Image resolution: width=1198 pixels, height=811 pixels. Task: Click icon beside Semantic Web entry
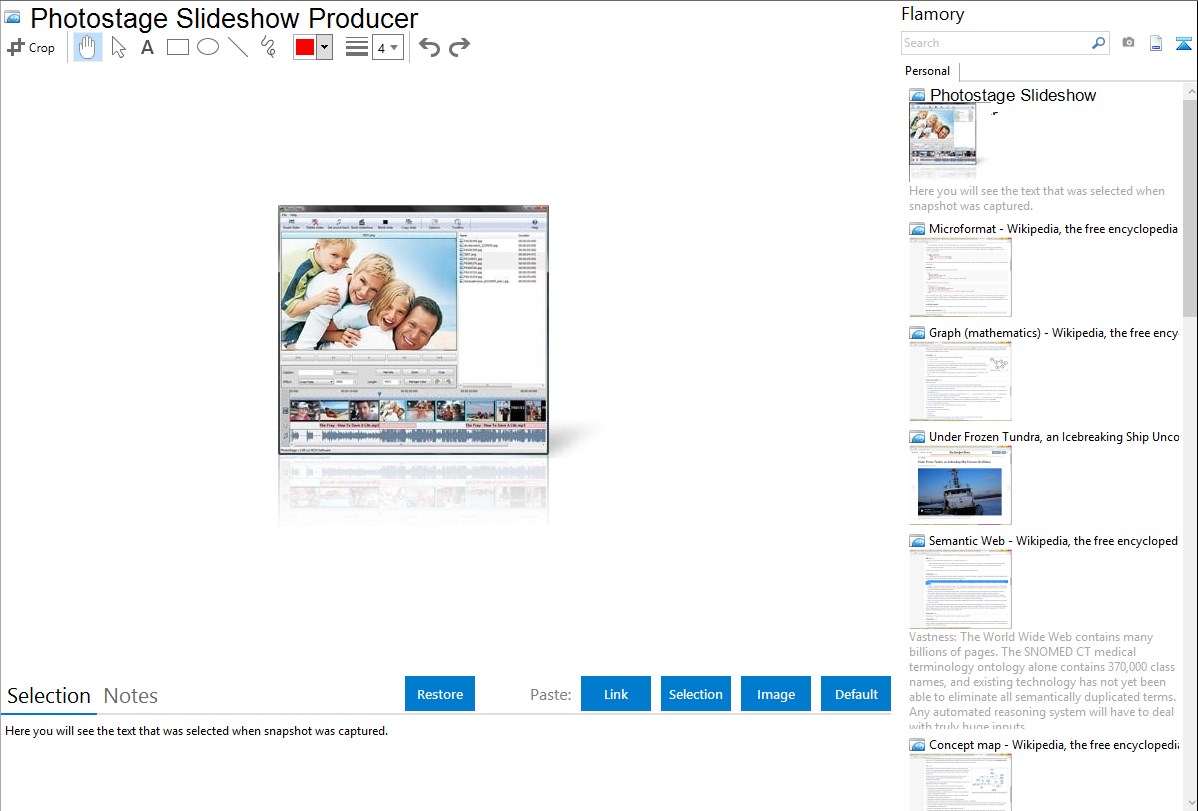click(917, 541)
